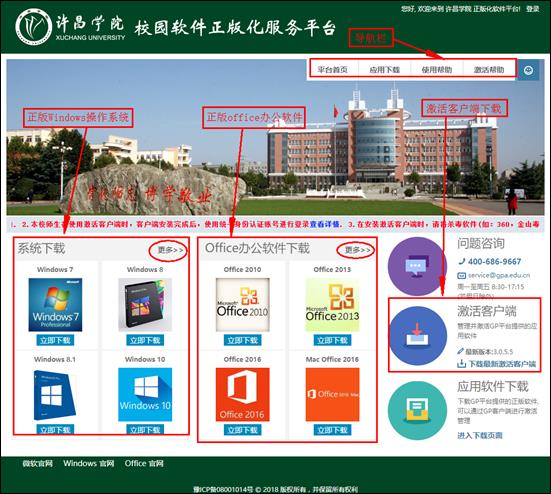Click the teal application software download icon
The image size is (551, 494).
click(x=417, y=410)
